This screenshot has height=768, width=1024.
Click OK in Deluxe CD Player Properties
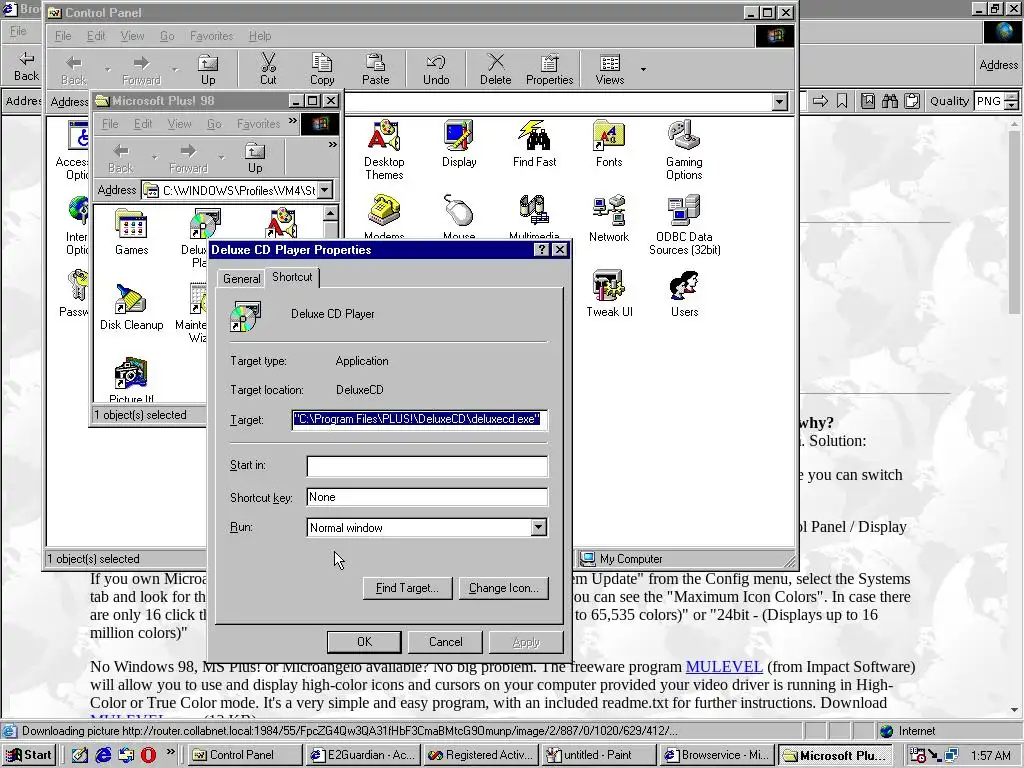click(x=364, y=642)
